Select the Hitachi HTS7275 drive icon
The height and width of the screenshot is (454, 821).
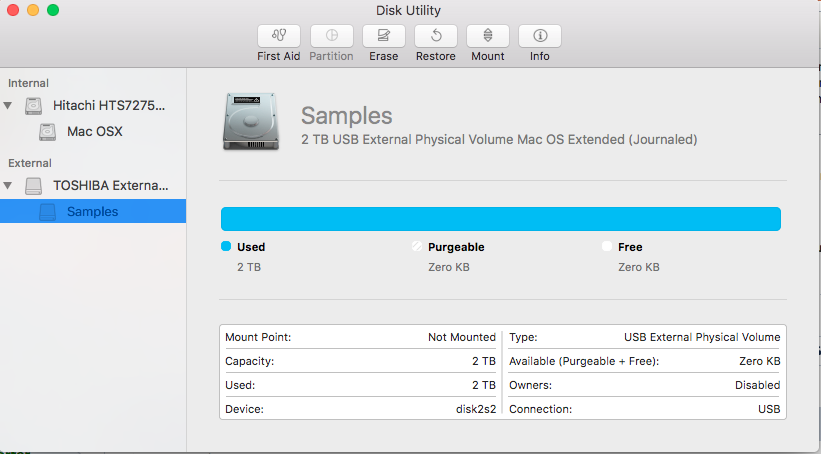(34, 106)
